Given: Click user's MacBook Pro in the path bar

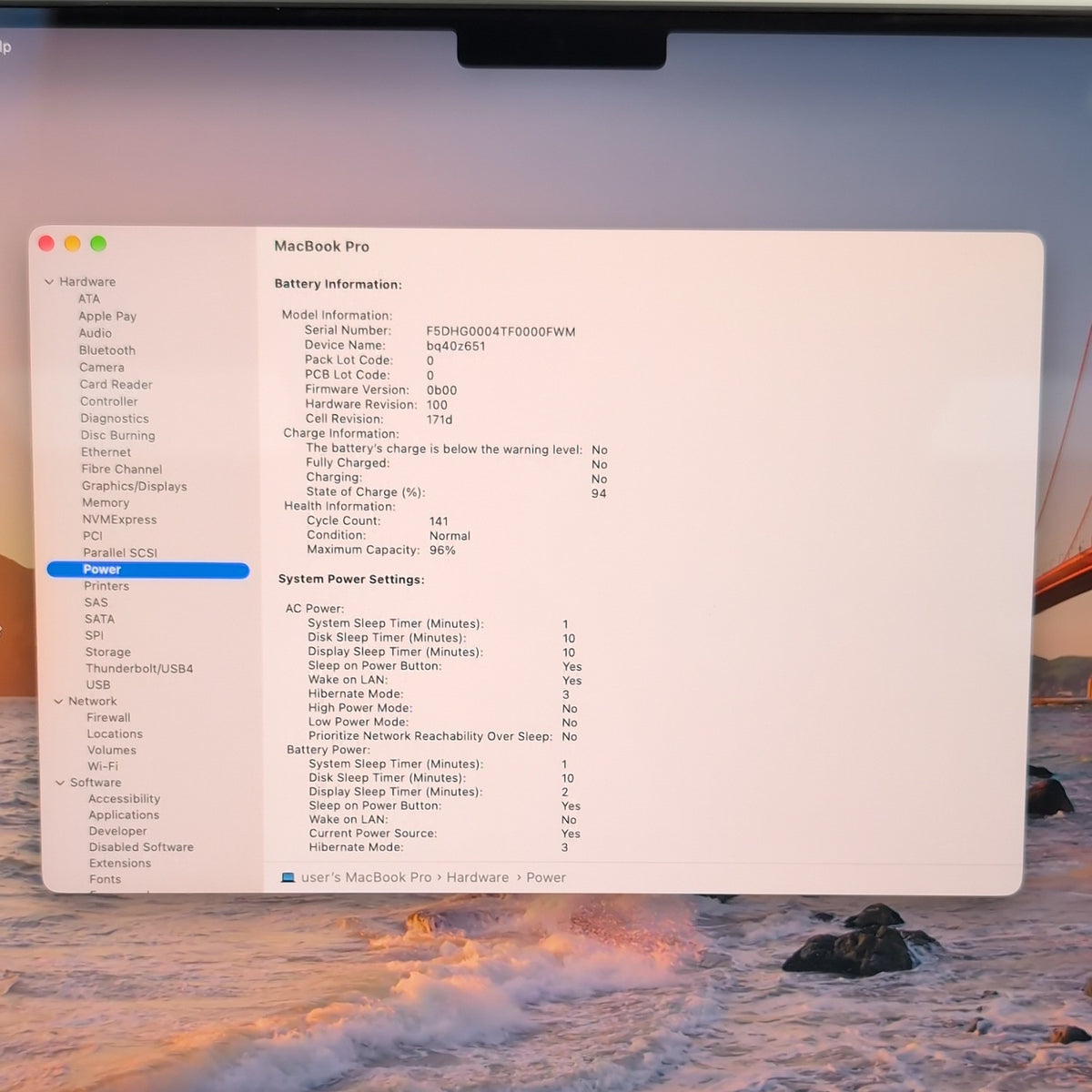Looking at the screenshot, I should (366, 878).
